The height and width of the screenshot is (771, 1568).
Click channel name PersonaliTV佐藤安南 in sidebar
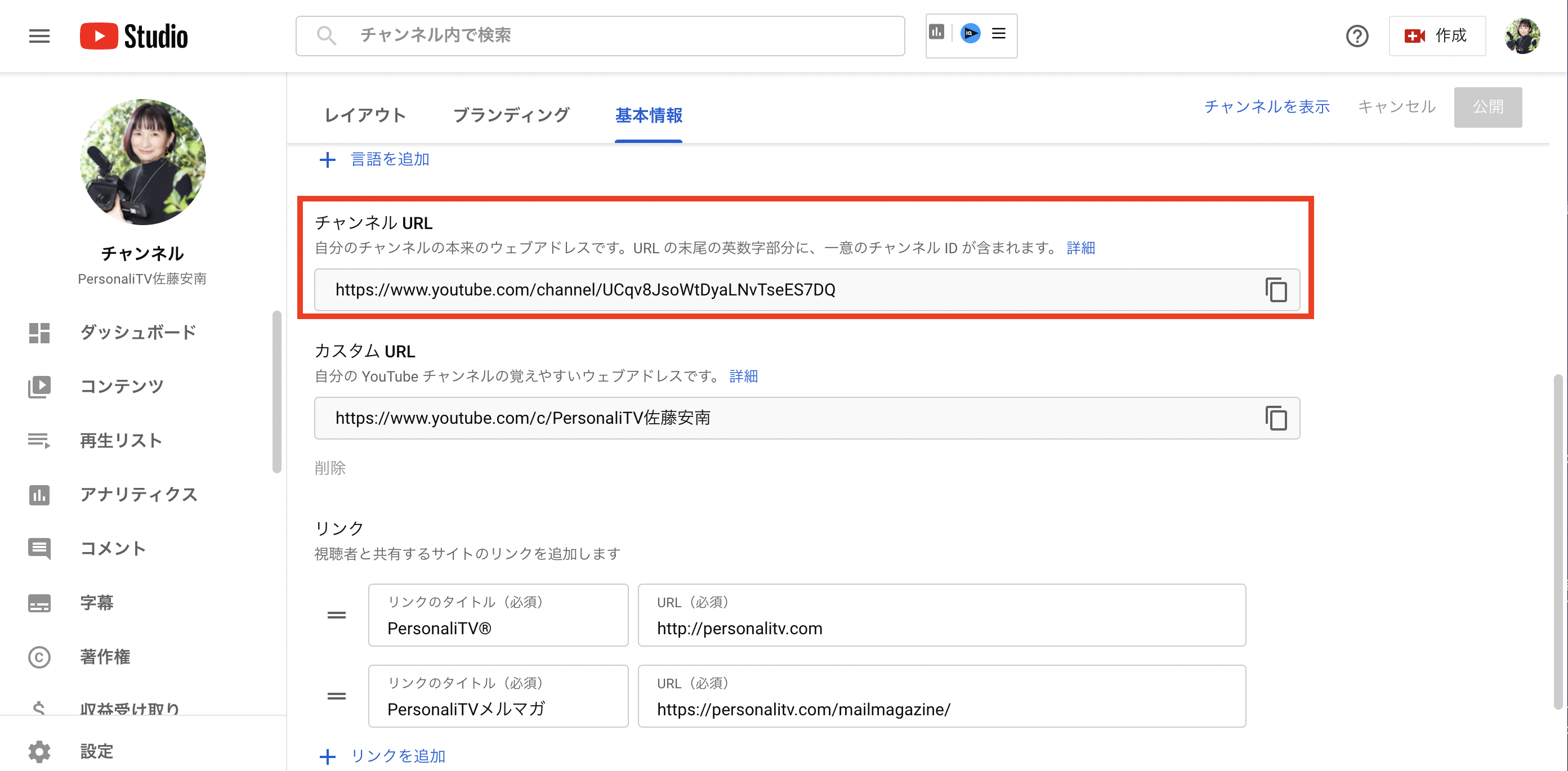point(142,279)
